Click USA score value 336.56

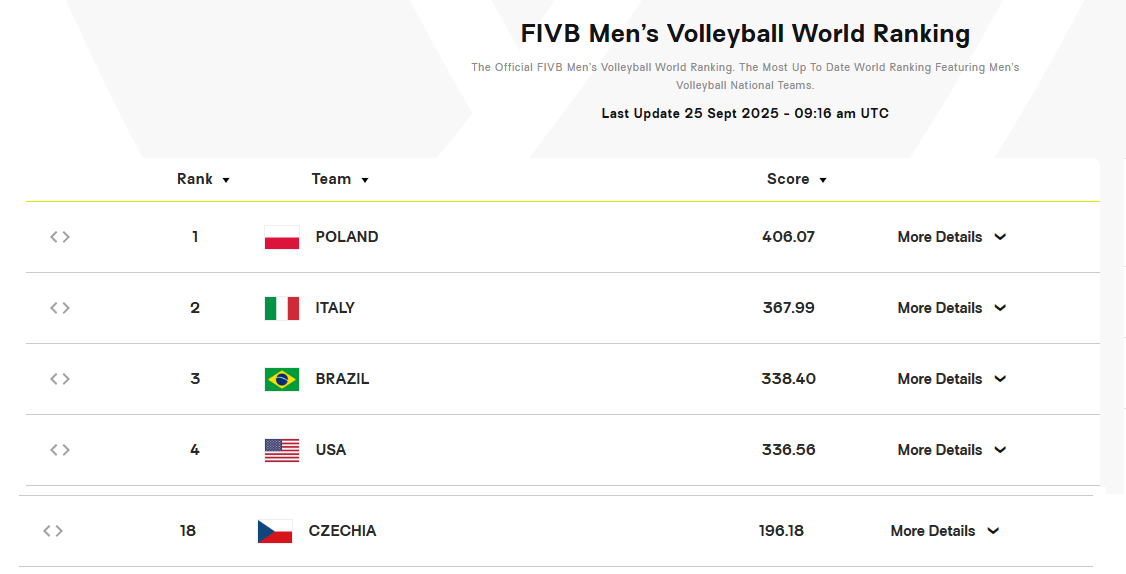788,450
